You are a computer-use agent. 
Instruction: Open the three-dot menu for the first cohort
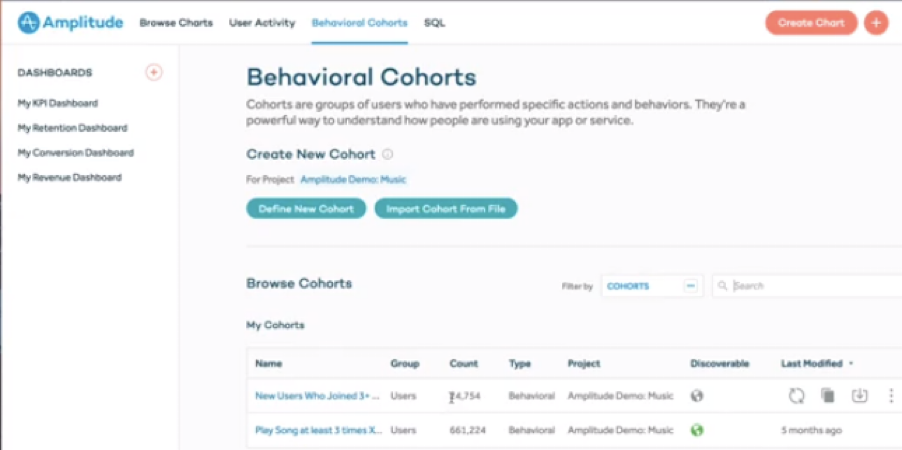coord(891,396)
